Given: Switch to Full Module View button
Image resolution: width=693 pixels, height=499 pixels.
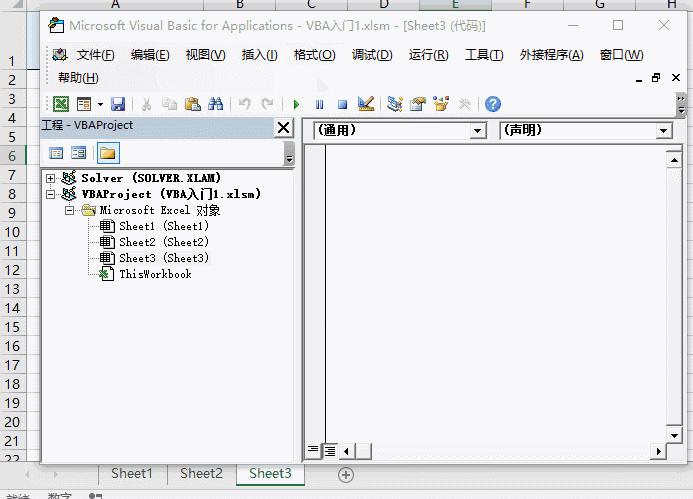Looking at the screenshot, I should [x=330, y=451].
